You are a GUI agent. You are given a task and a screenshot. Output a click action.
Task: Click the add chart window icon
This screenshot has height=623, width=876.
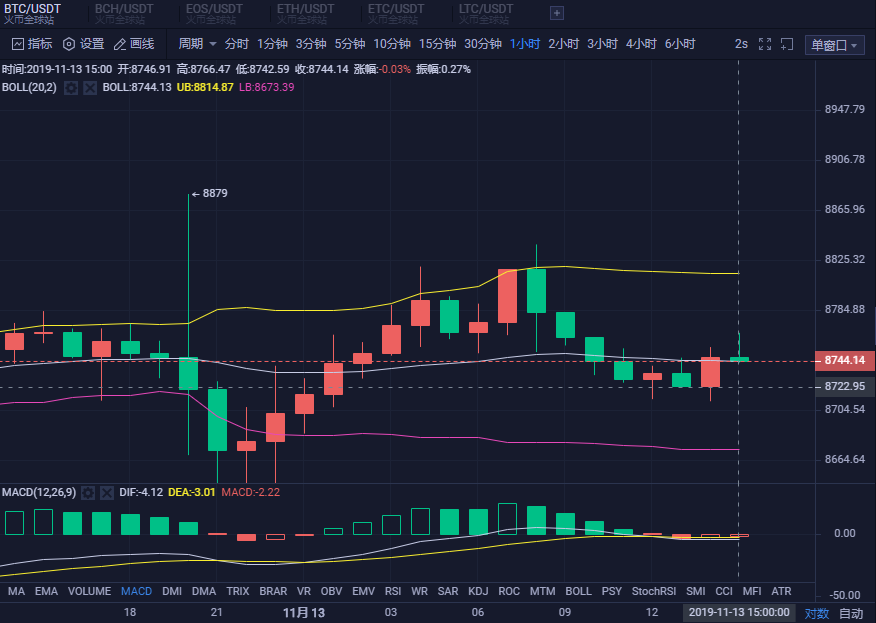pyautogui.click(x=786, y=44)
